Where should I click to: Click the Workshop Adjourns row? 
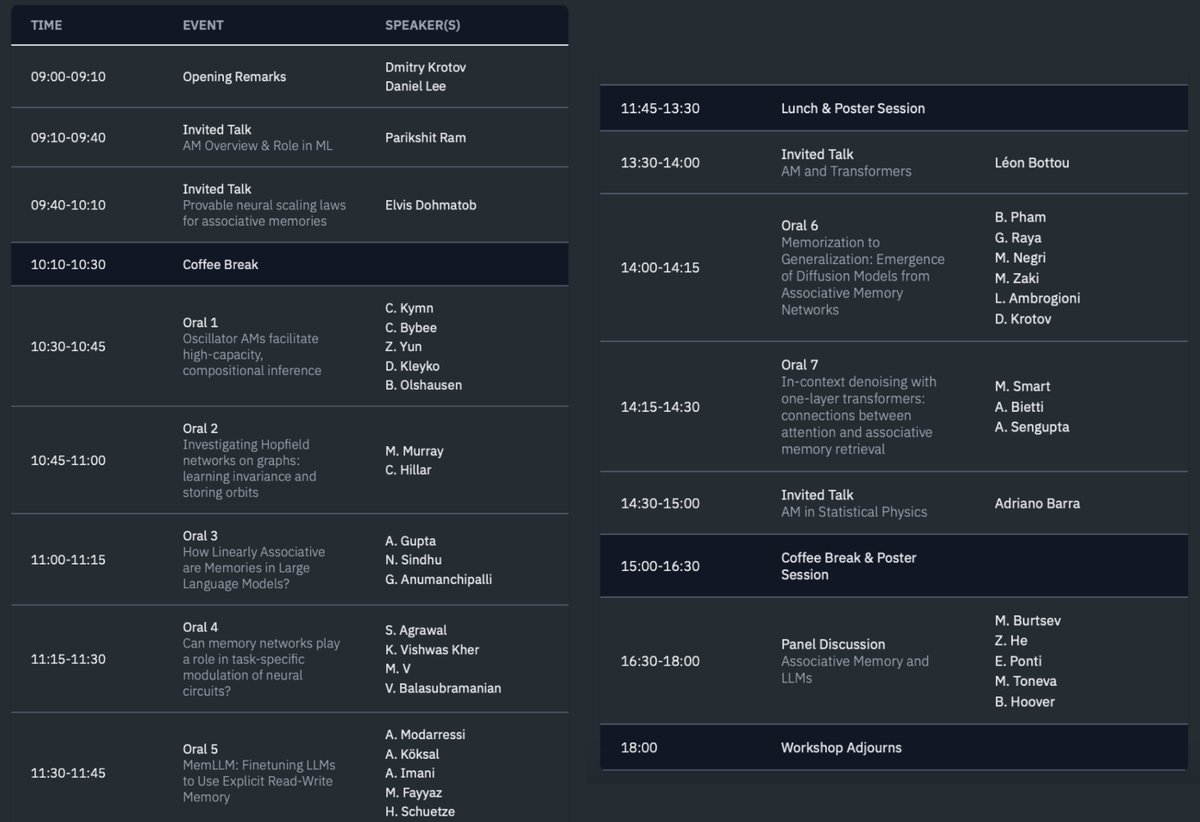pyautogui.click(x=894, y=747)
